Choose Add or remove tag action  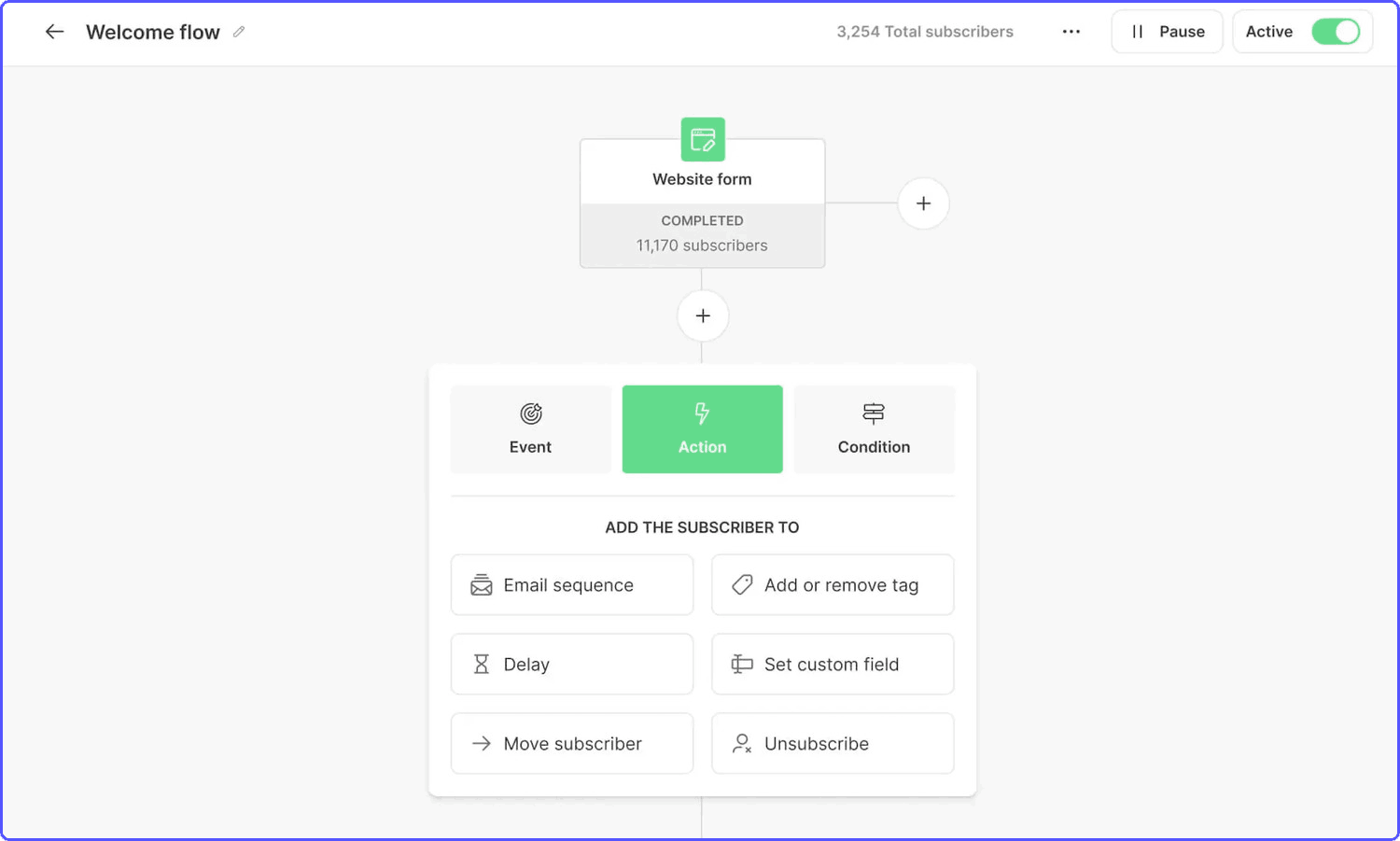[833, 585]
